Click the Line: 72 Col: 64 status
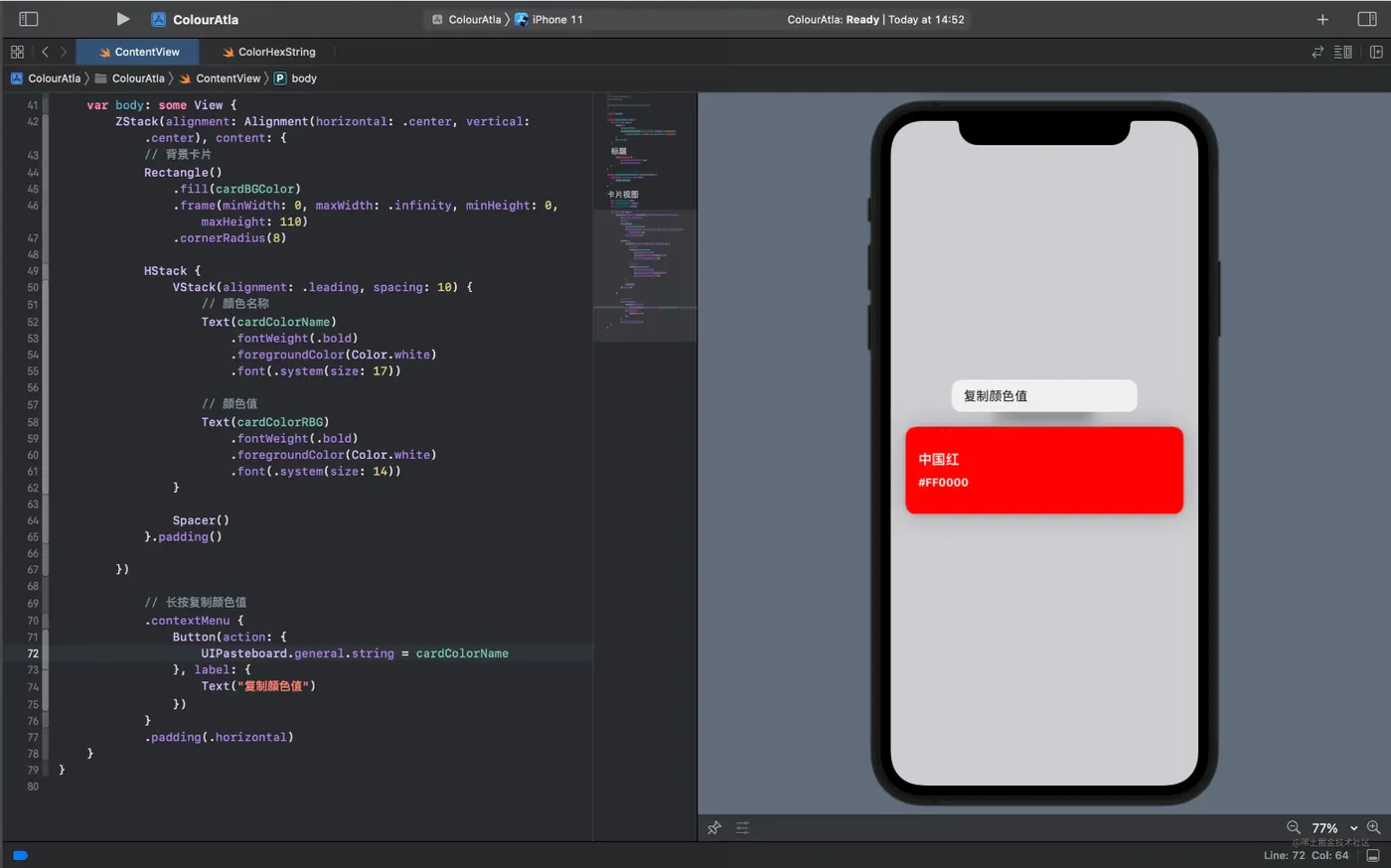The height and width of the screenshot is (868, 1391). point(1306,855)
